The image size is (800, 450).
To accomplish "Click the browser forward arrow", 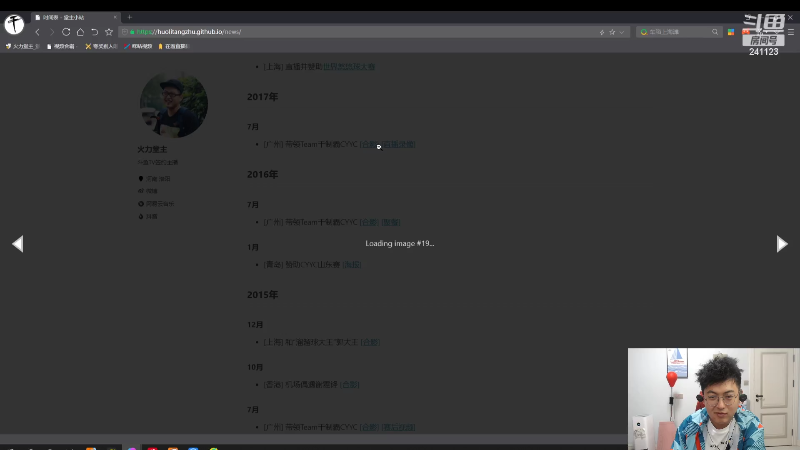I will (52, 32).
